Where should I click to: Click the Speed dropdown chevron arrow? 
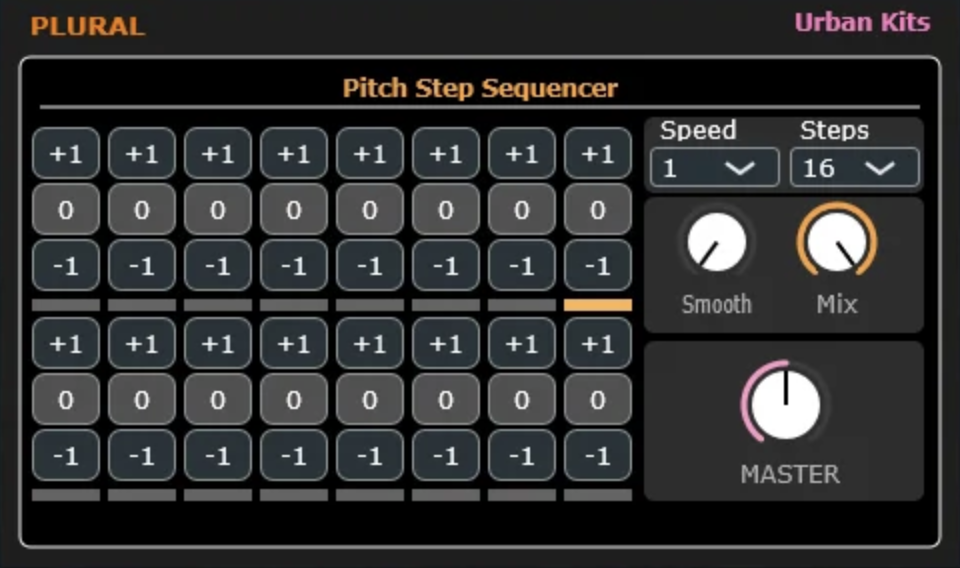click(x=740, y=168)
